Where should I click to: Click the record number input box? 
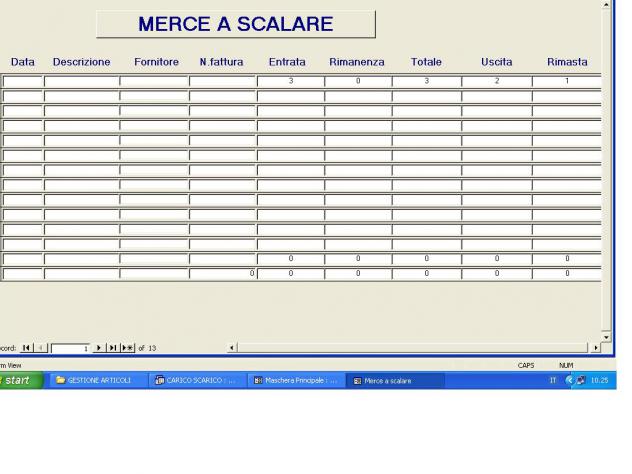click(71, 348)
